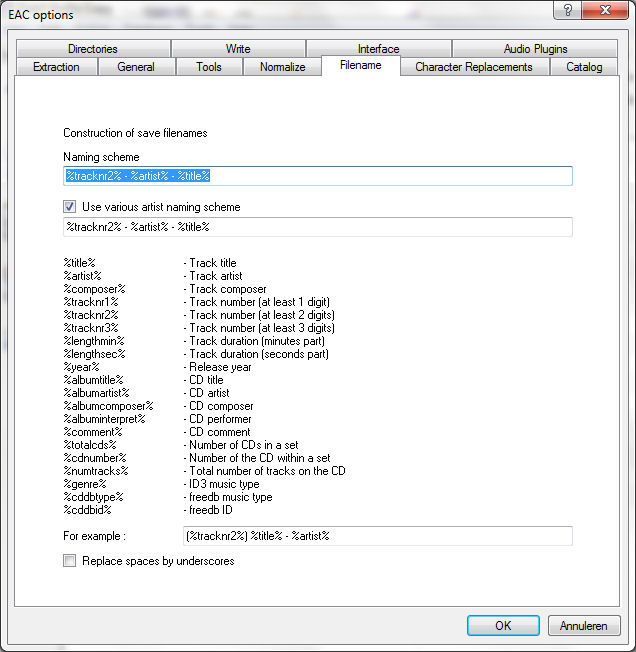Click the %albumtitle% placeholder text
636x652 pixels.
click(94, 380)
